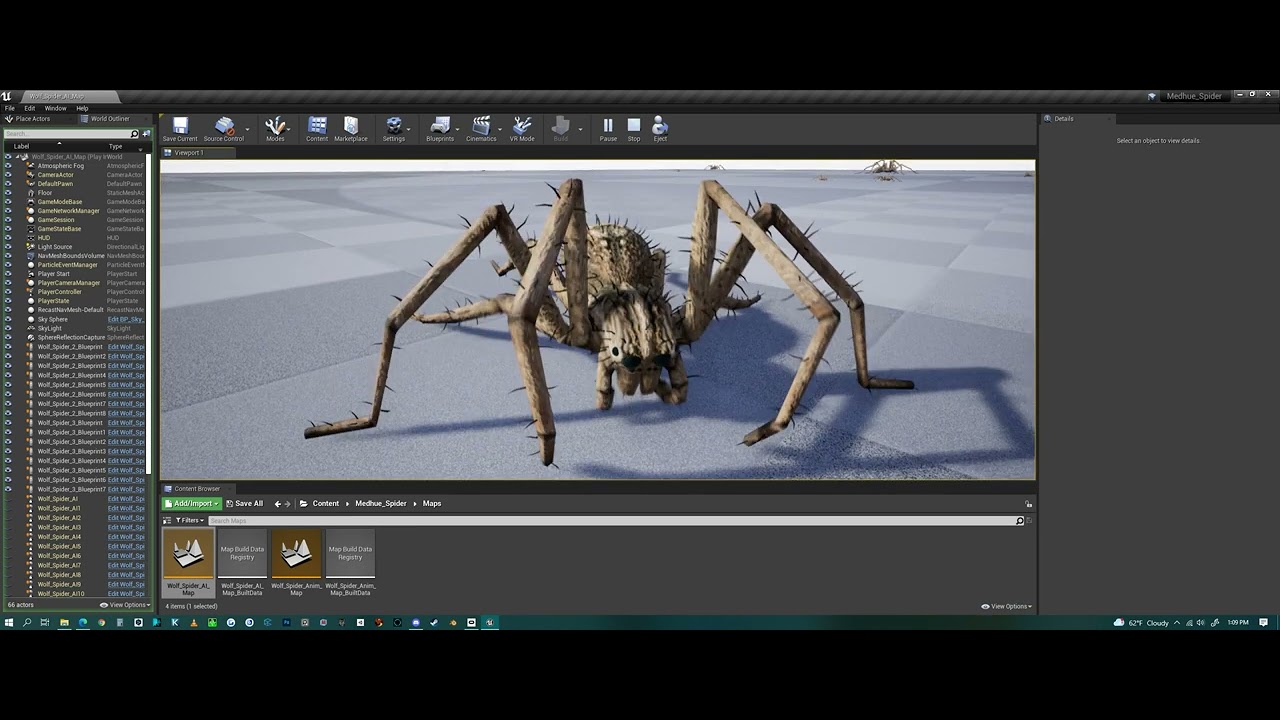Image resolution: width=1280 pixels, height=720 pixels.
Task: Pause the play-in-editor simulation
Action: (x=608, y=129)
